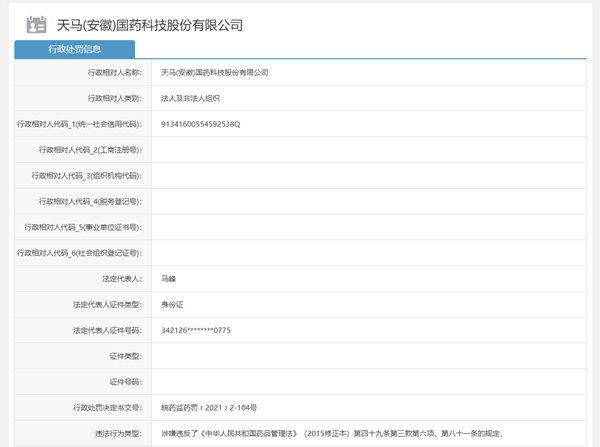
Task: Click the 证件类型 label
Action: 126,356
